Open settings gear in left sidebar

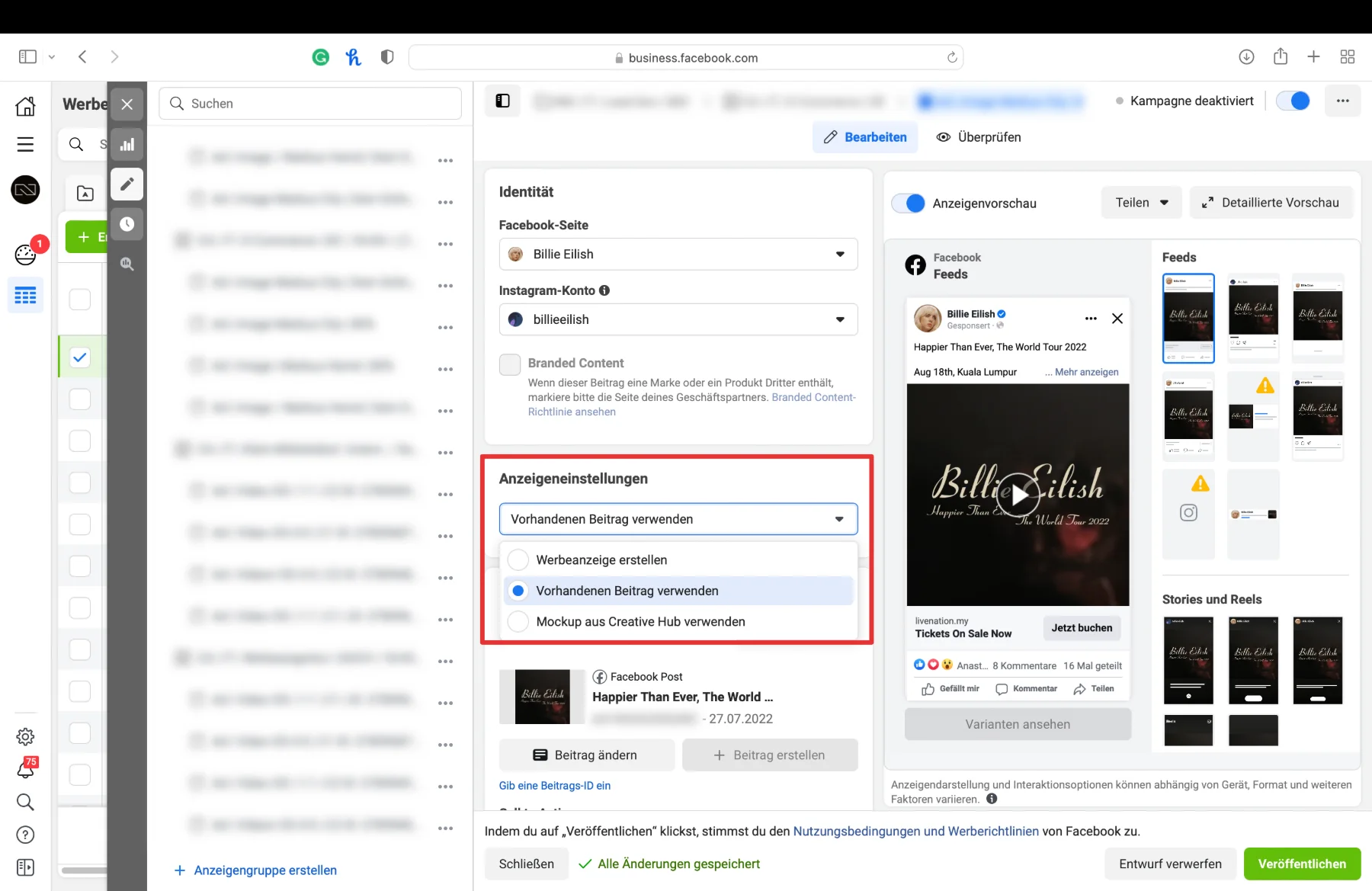point(25,736)
